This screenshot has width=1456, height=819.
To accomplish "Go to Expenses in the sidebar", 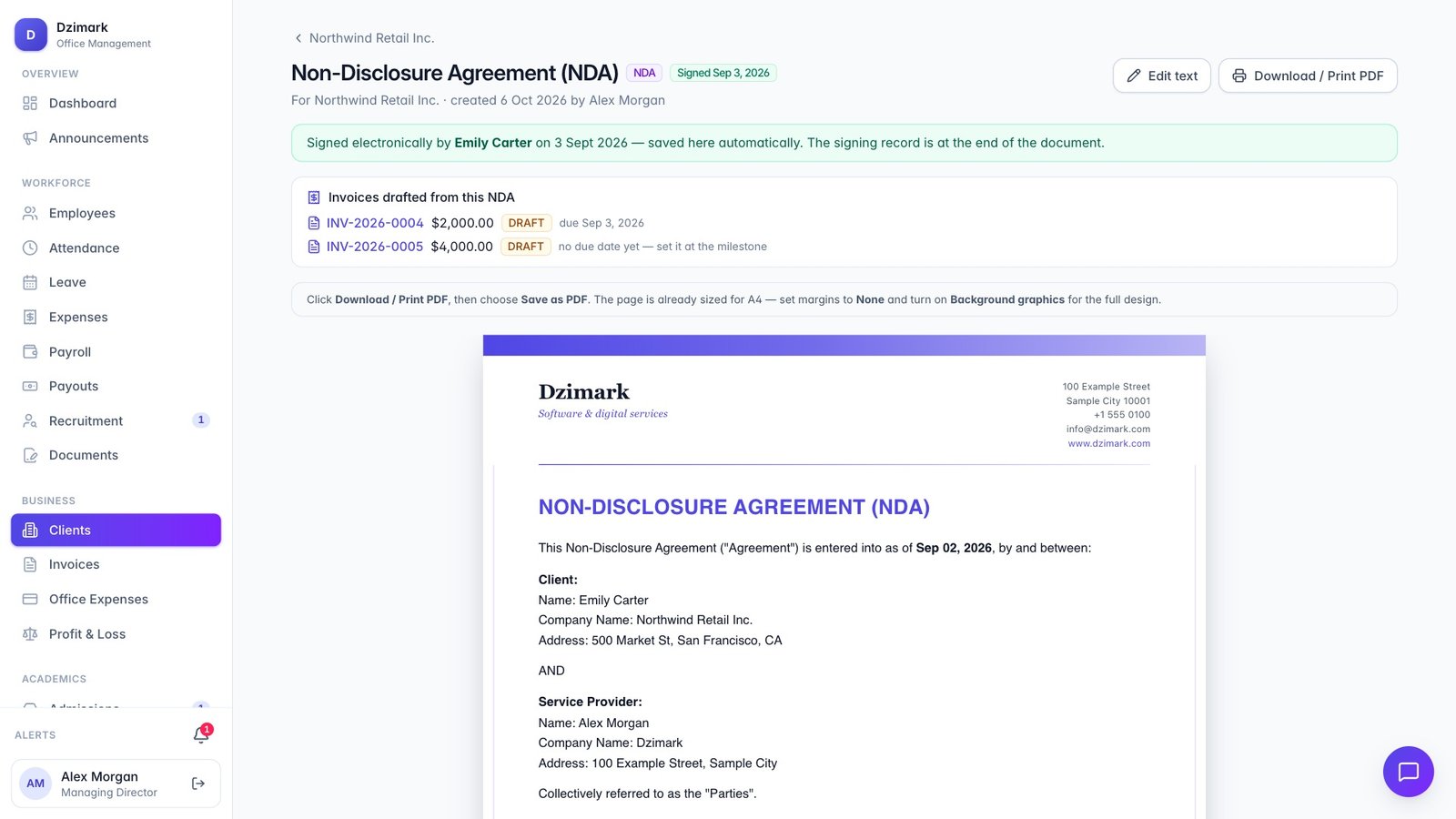I will [116, 317].
